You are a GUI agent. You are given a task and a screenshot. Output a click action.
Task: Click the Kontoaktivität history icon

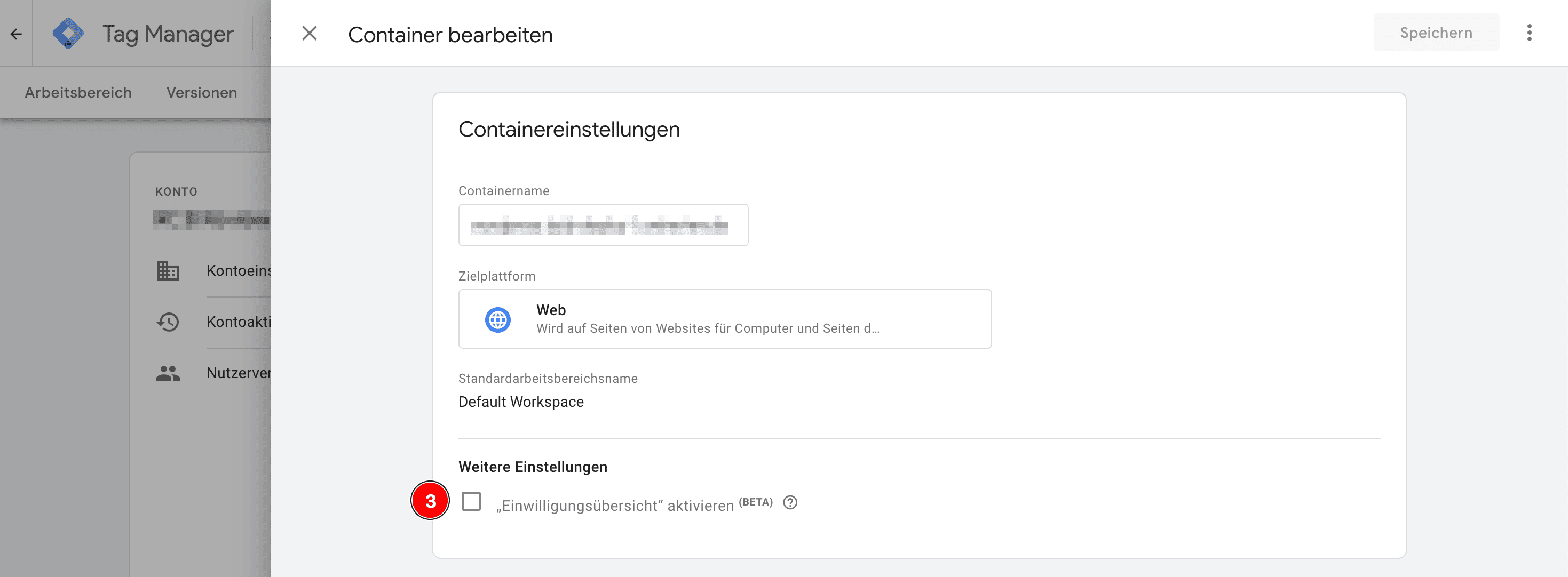[168, 322]
